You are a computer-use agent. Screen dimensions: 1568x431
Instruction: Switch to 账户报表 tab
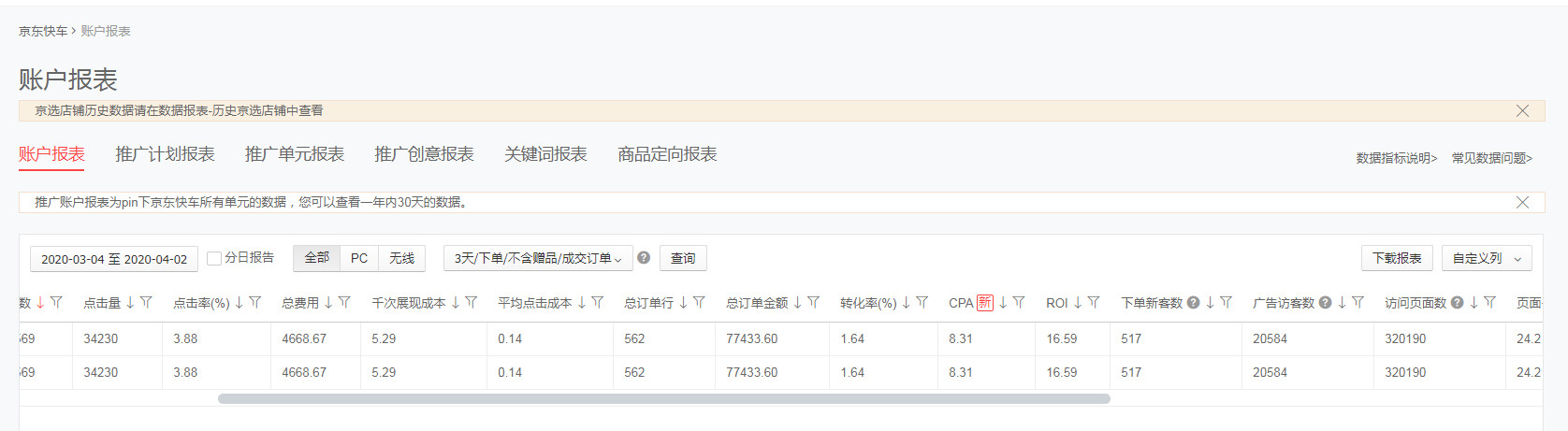pos(51,154)
